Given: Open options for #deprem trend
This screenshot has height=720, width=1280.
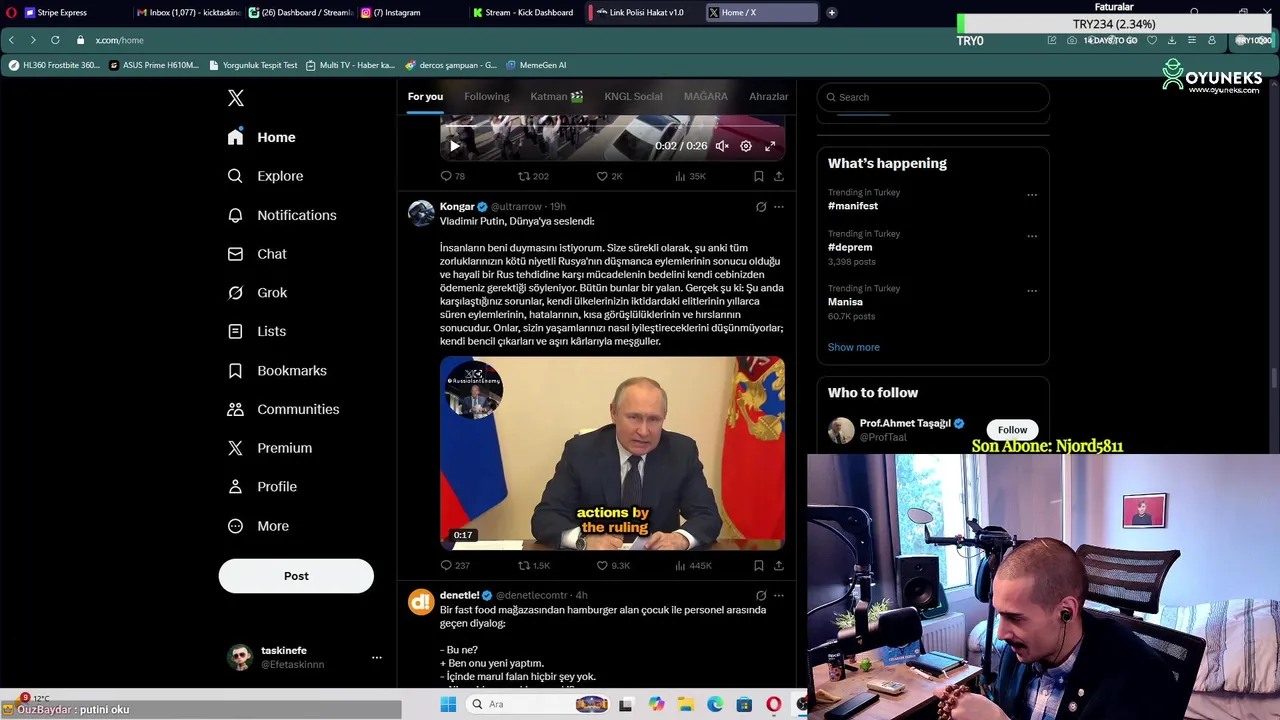Looking at the screenshot, I should 1032,236.
